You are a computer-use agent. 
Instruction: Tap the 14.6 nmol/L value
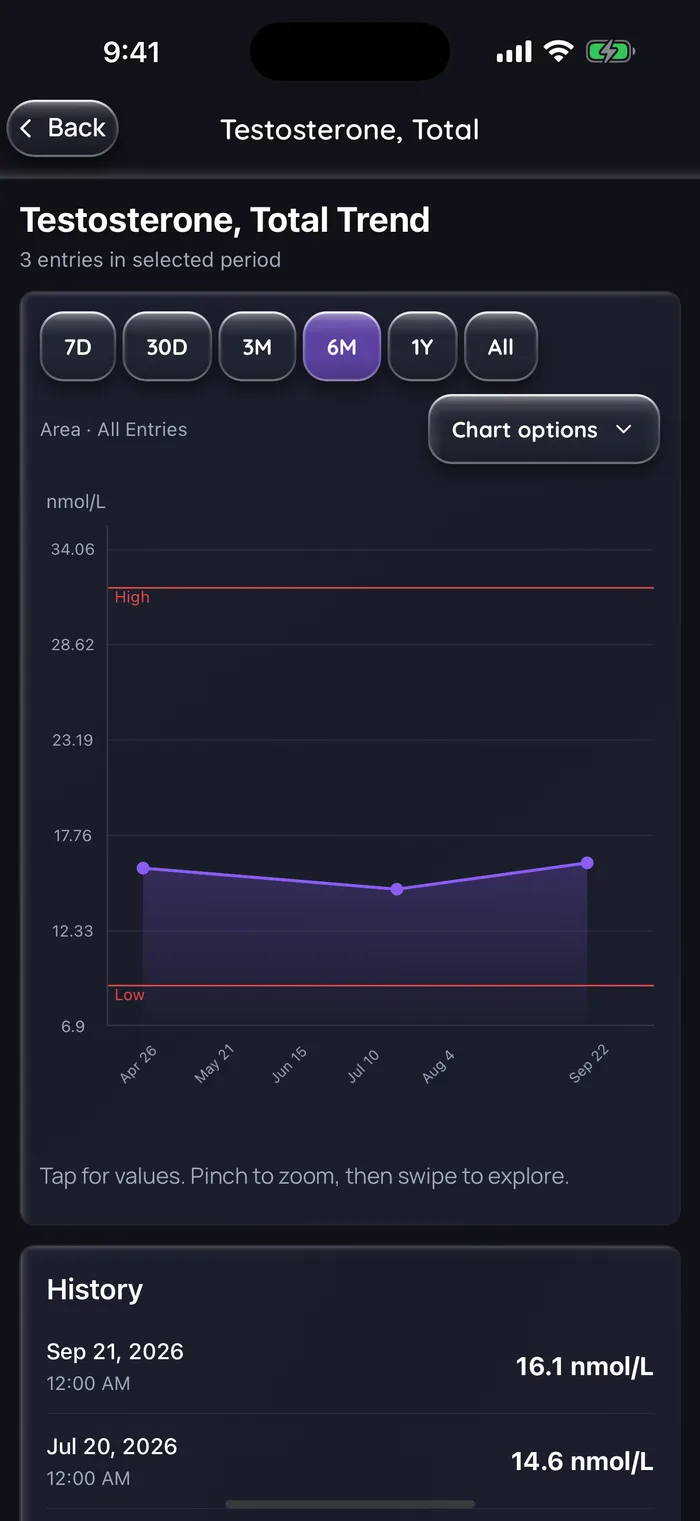pyautogui.click(x=582, y=1462)
